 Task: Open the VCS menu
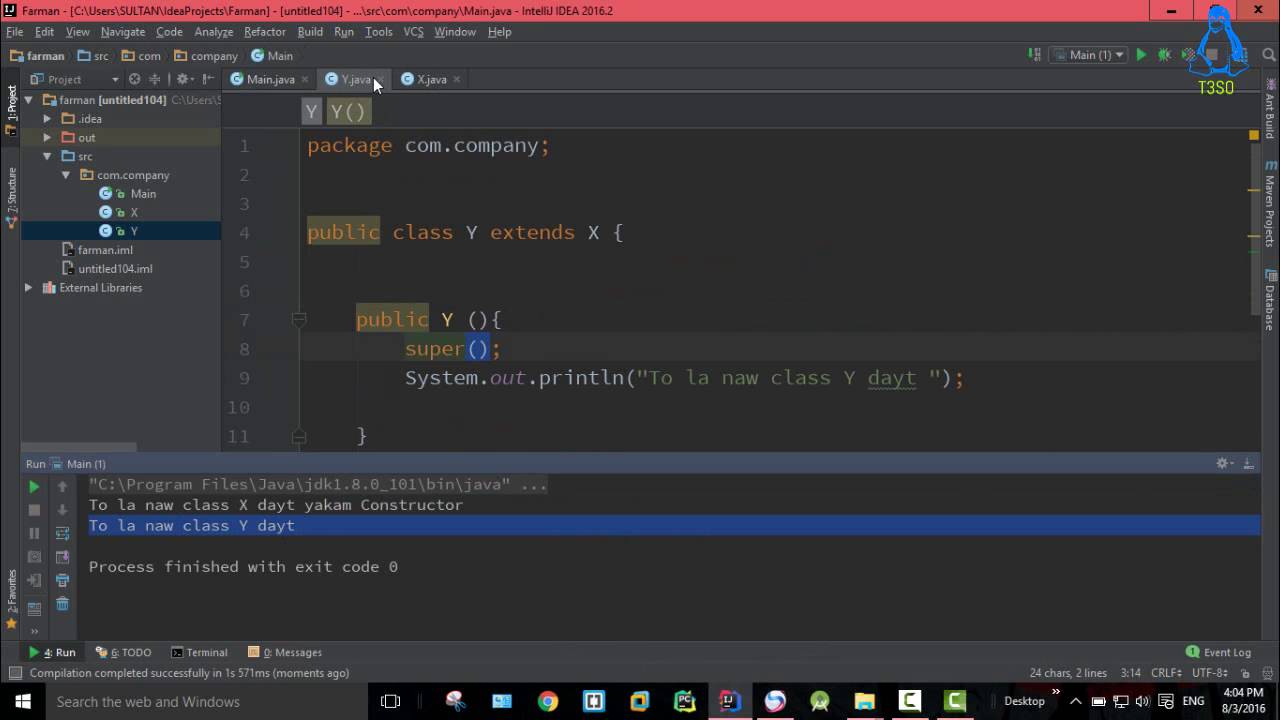(413, 32)
